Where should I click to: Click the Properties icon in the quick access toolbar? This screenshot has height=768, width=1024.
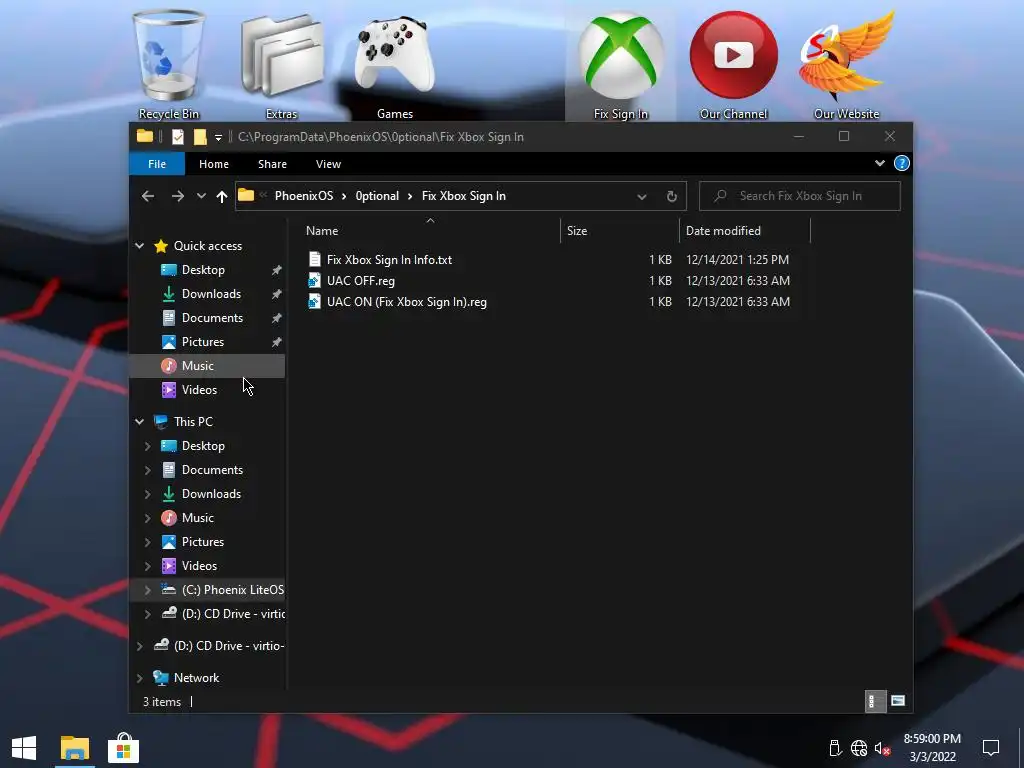(x=178, y=136)
